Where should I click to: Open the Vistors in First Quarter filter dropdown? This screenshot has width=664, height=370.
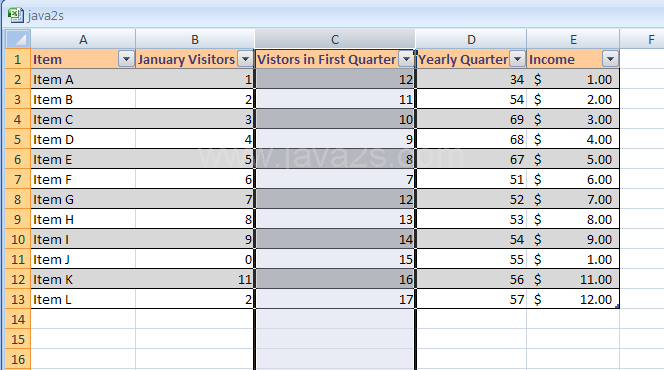click(407, 59)
